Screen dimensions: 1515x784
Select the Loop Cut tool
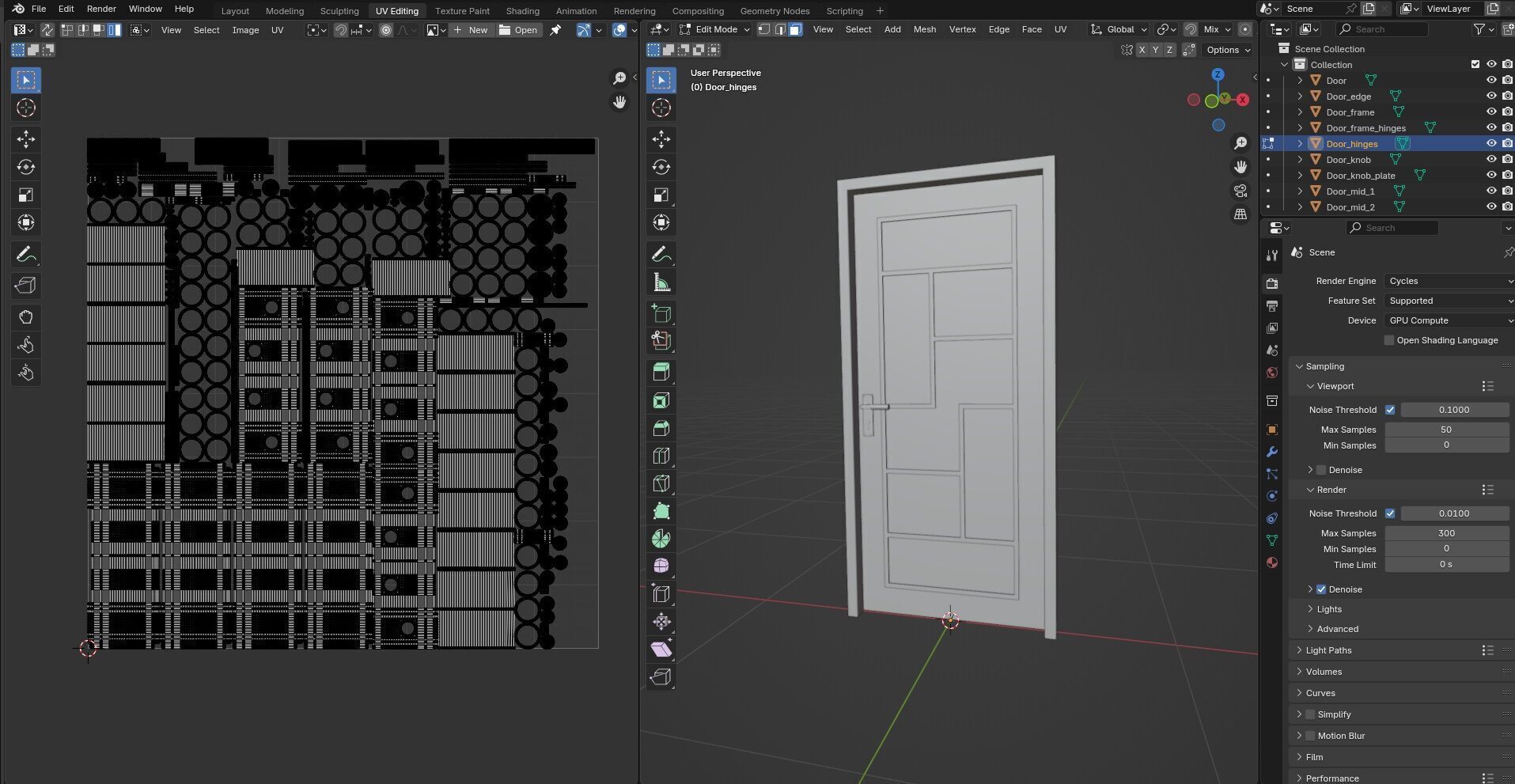pyautogui.click(x=661, y=456)
